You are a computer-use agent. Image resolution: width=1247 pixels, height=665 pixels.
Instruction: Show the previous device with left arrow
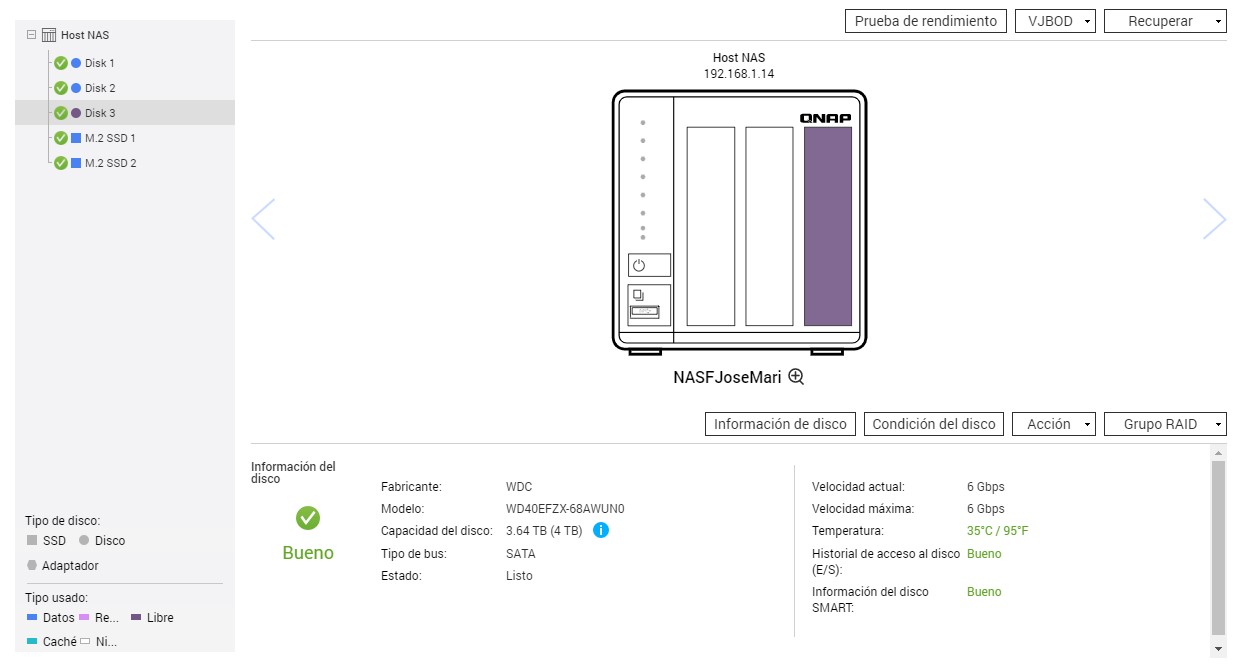[263, 219]
